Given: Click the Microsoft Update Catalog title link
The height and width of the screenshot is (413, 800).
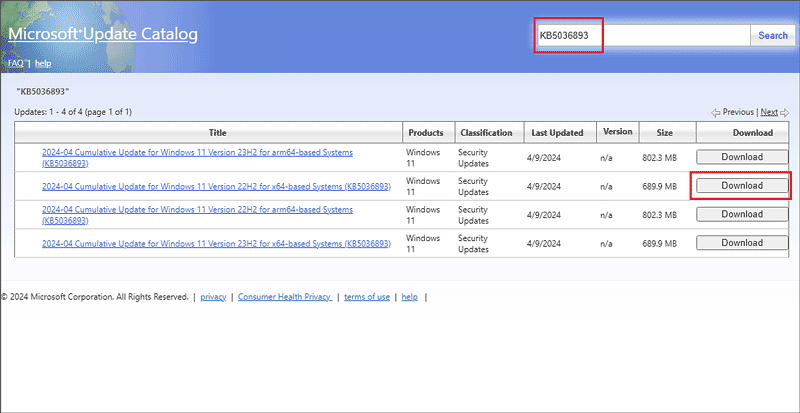Looking at the screenshot, I should click(x=103, y=34).
